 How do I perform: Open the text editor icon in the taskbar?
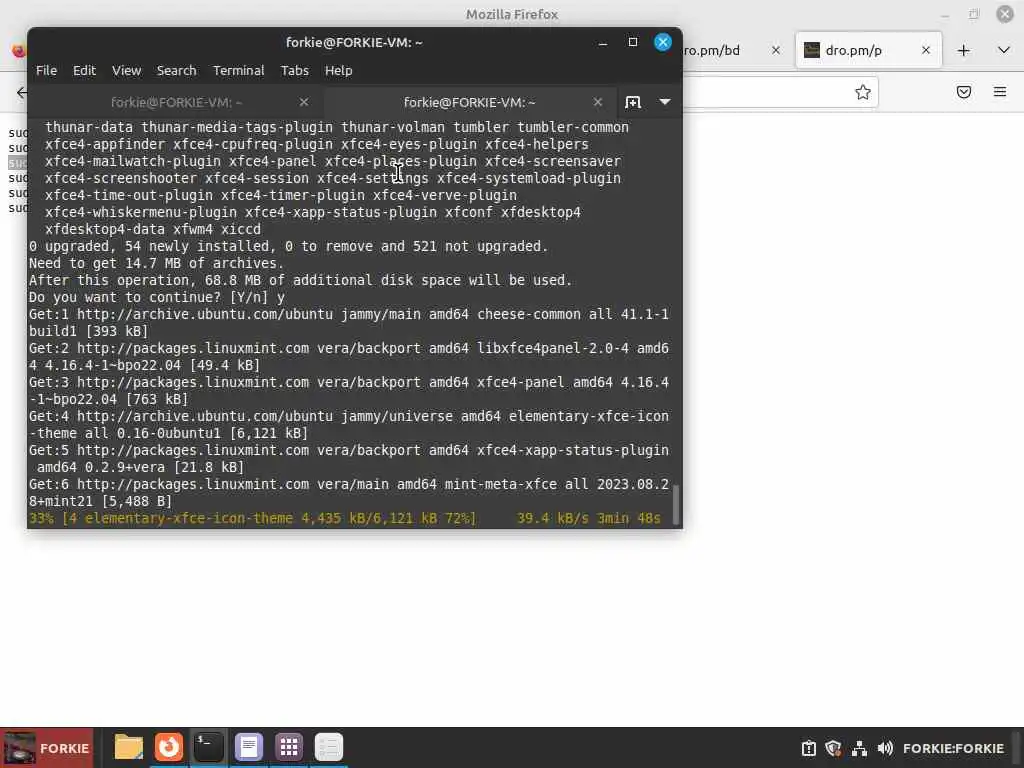[249, 746]
